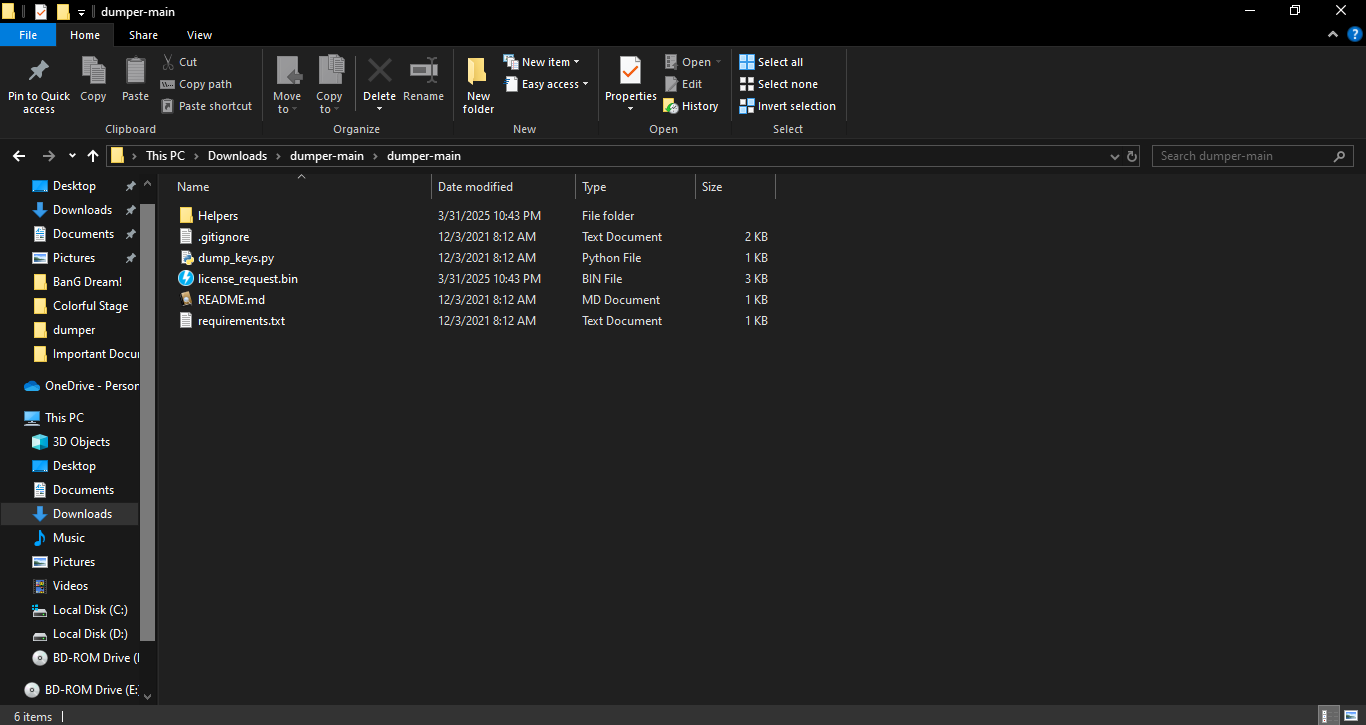
Task: Sort files by Date modified column
Action: tap(504, 187)
